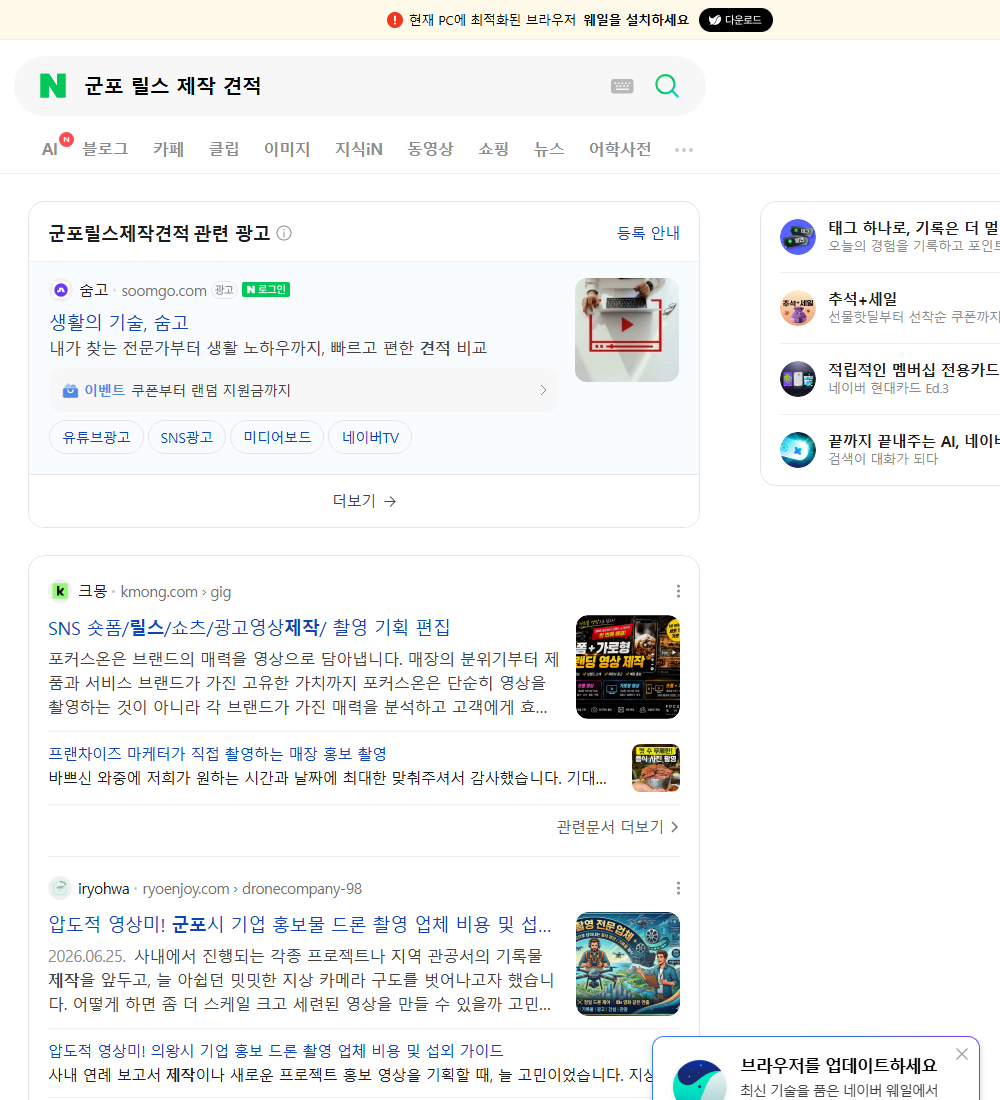1000x1100 pixels.
Task: Click the 숨고 ad video thumbnail
Action: [x=627, y=330]
